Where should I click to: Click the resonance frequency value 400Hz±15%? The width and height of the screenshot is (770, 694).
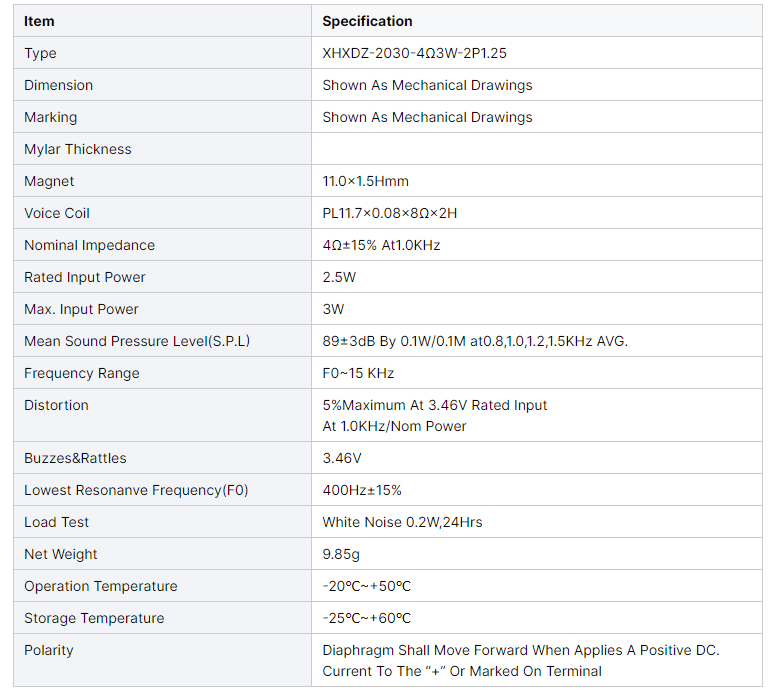(x=362, y=490)
